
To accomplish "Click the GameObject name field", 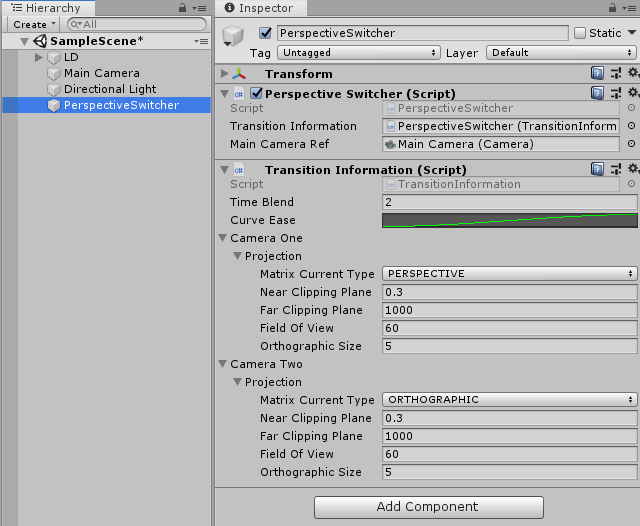I will point(423,33).
